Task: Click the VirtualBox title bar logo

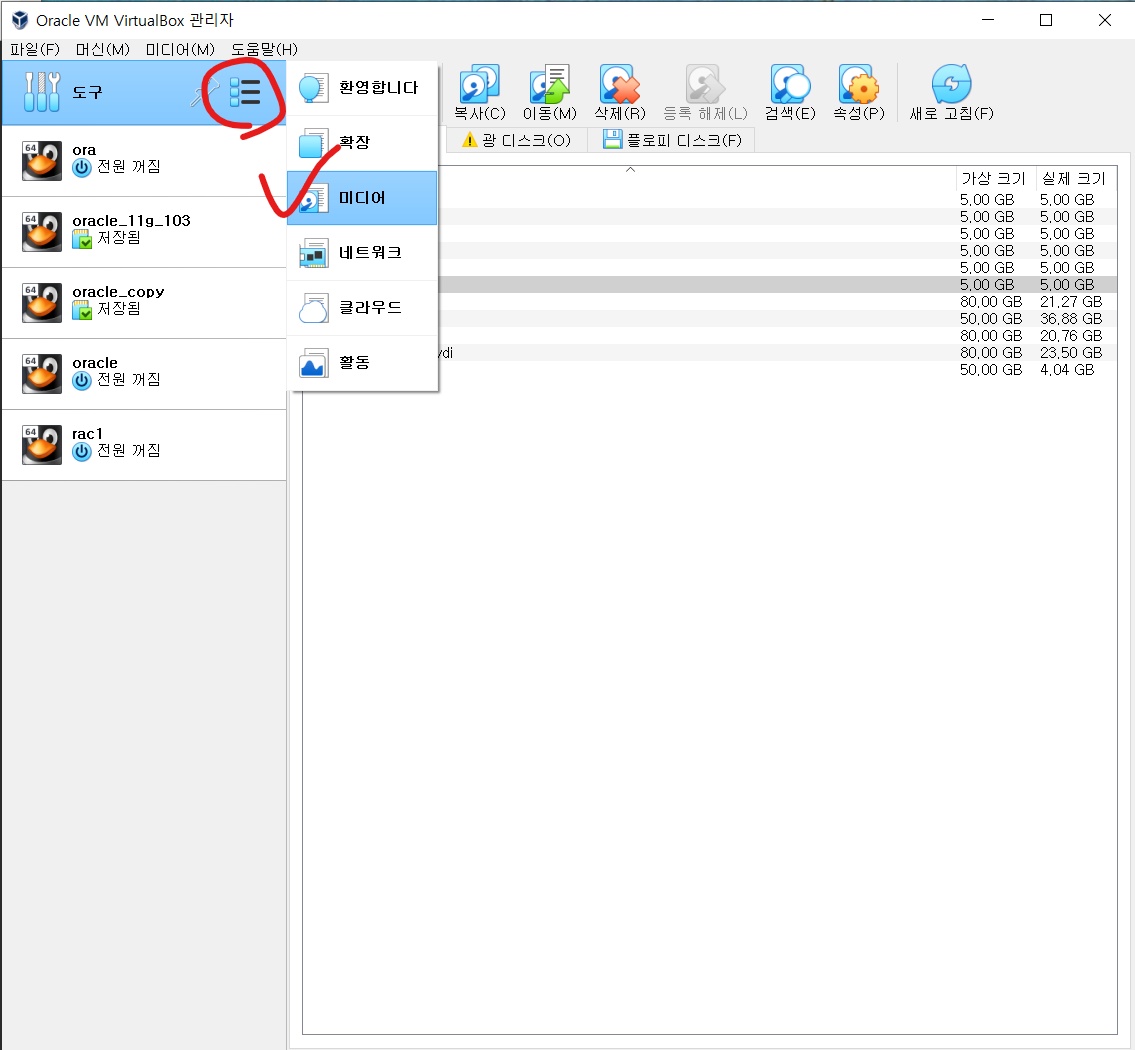Action: pyautogui.click(x=20, y=20)
